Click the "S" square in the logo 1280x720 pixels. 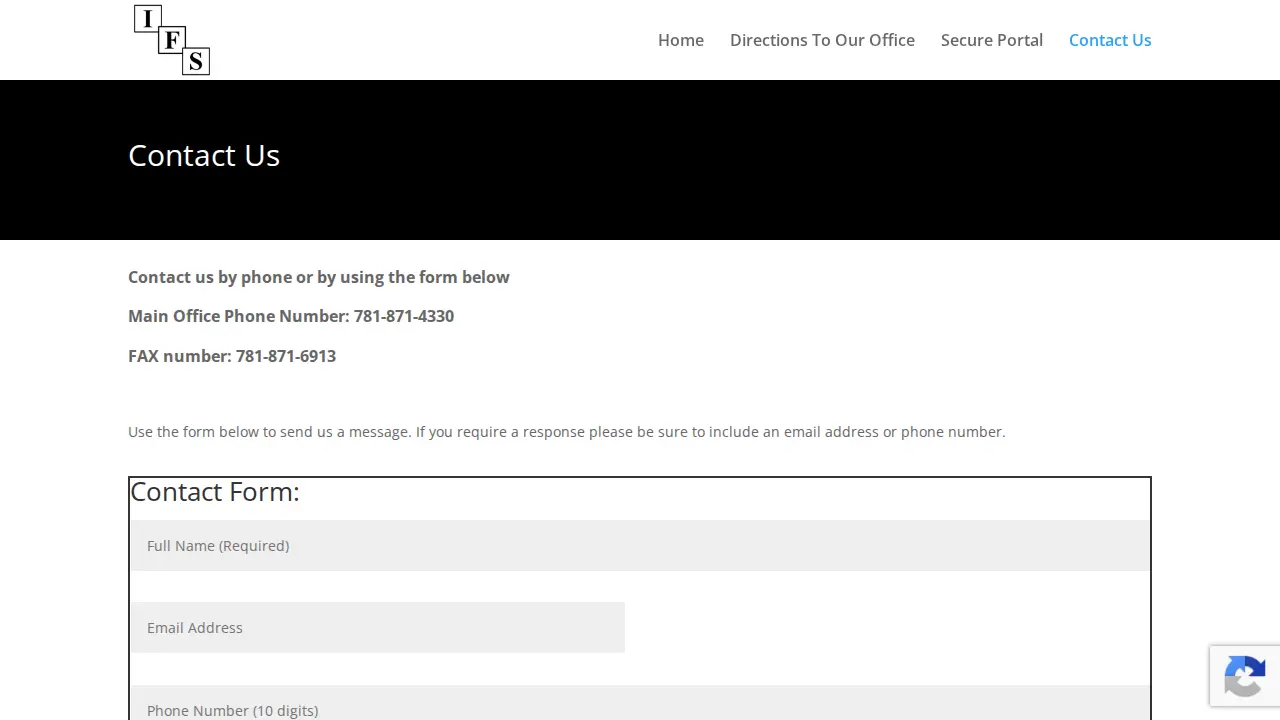(196, 62)
